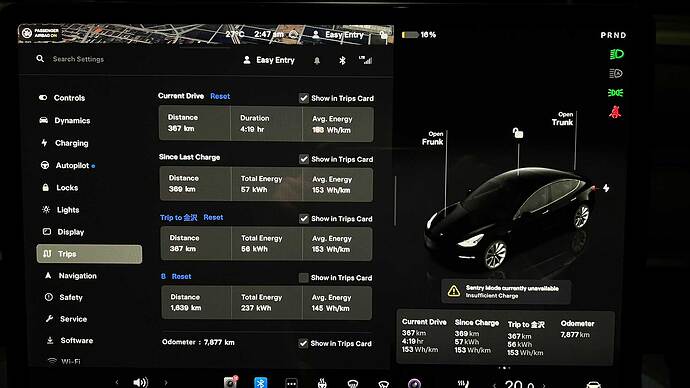Screen dimensions: 690x388
Task: Tap the Since Charge column in trips card
Action: 477,337
